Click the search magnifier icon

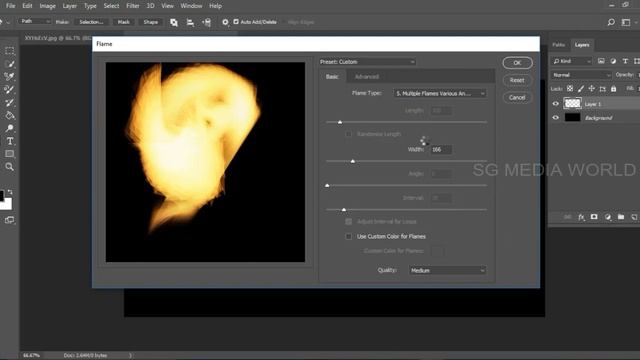click(611, 22)
